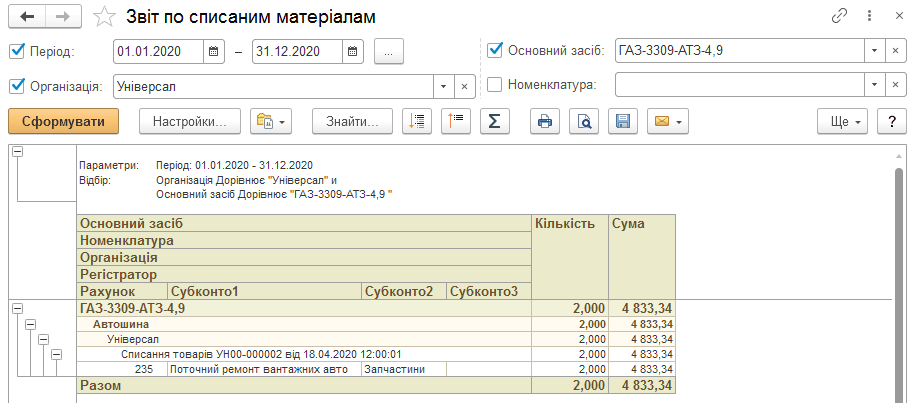Open the Ще menu
The image size is (916, 403).
(842, 121)
